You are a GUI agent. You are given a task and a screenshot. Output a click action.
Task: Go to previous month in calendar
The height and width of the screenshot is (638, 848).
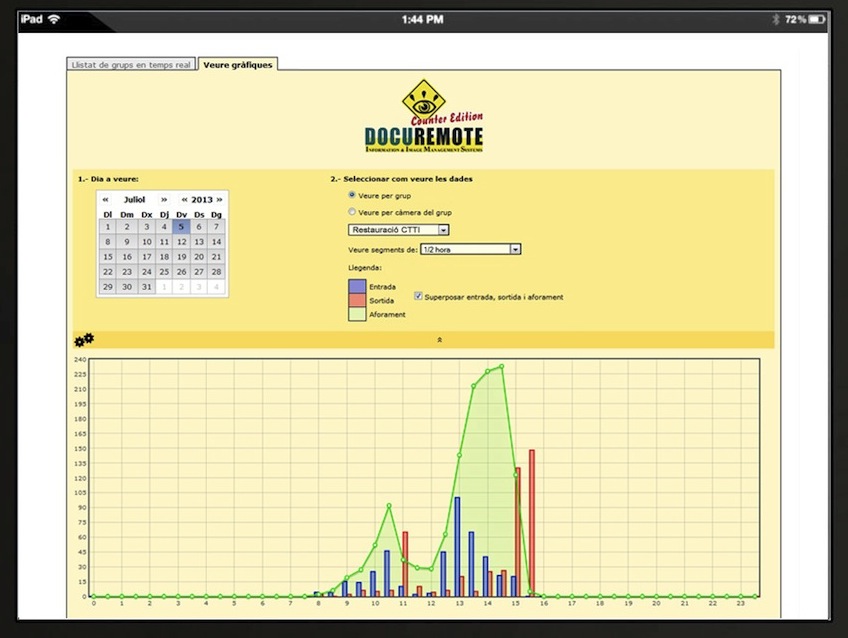[x=104, y=199]
